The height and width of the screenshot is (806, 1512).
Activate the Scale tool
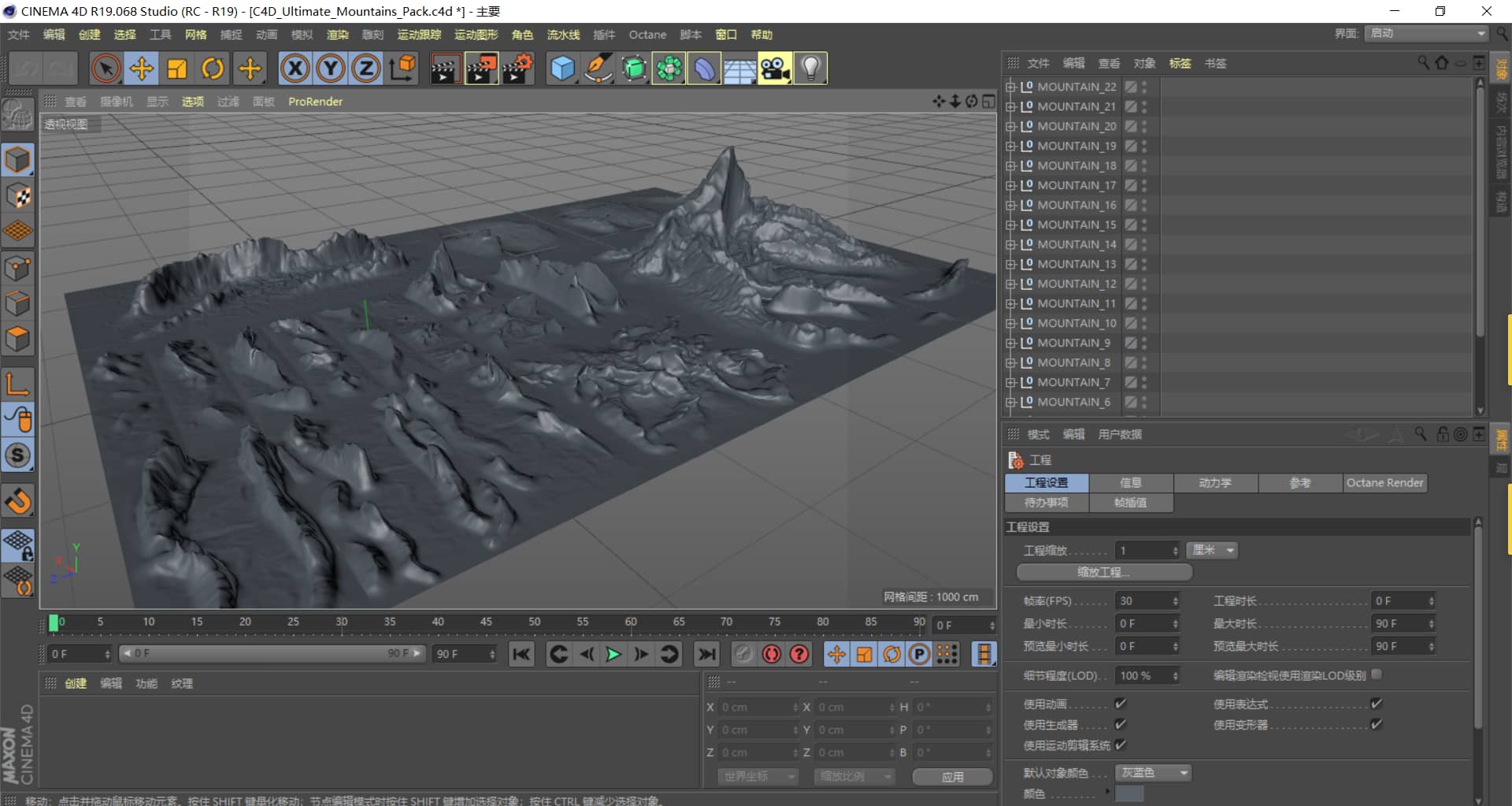(x=177, y=69)
